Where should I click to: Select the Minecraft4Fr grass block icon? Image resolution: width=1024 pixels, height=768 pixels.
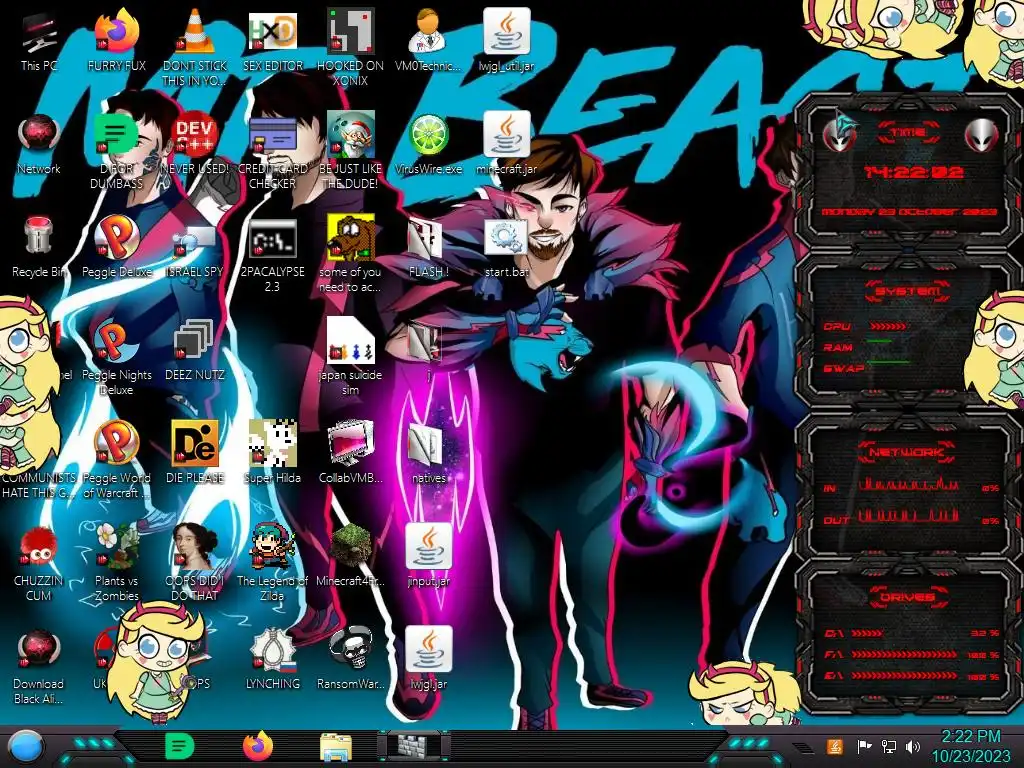tap(351, 556)
